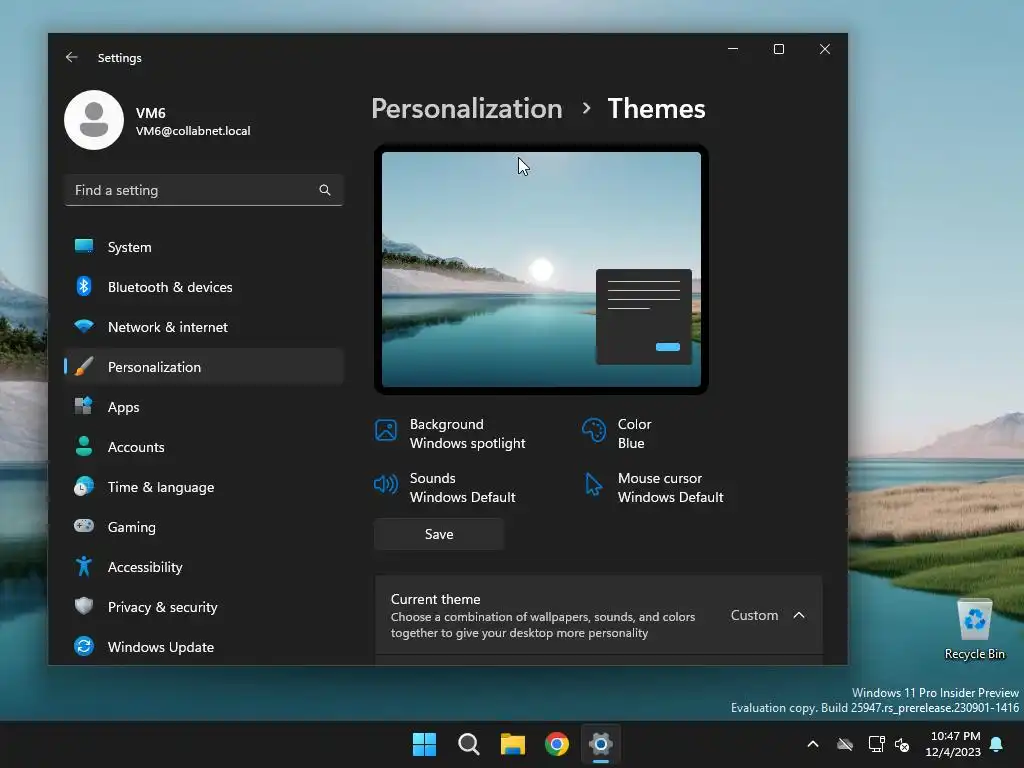Click the Mouse cursor pointer icon

pyautogui.click(x=593, y=485)
